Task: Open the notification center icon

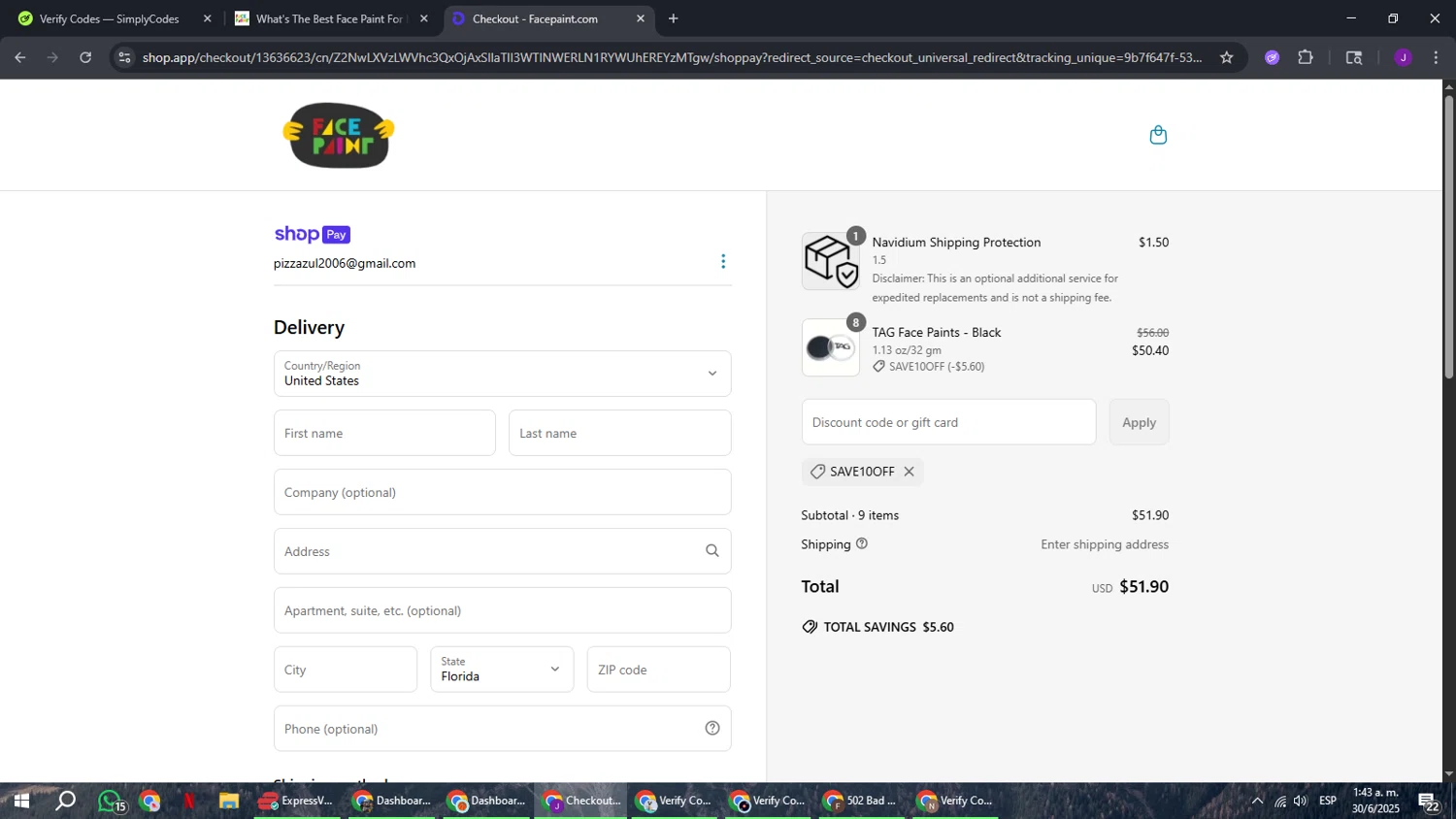Action: coord(1429,802)
